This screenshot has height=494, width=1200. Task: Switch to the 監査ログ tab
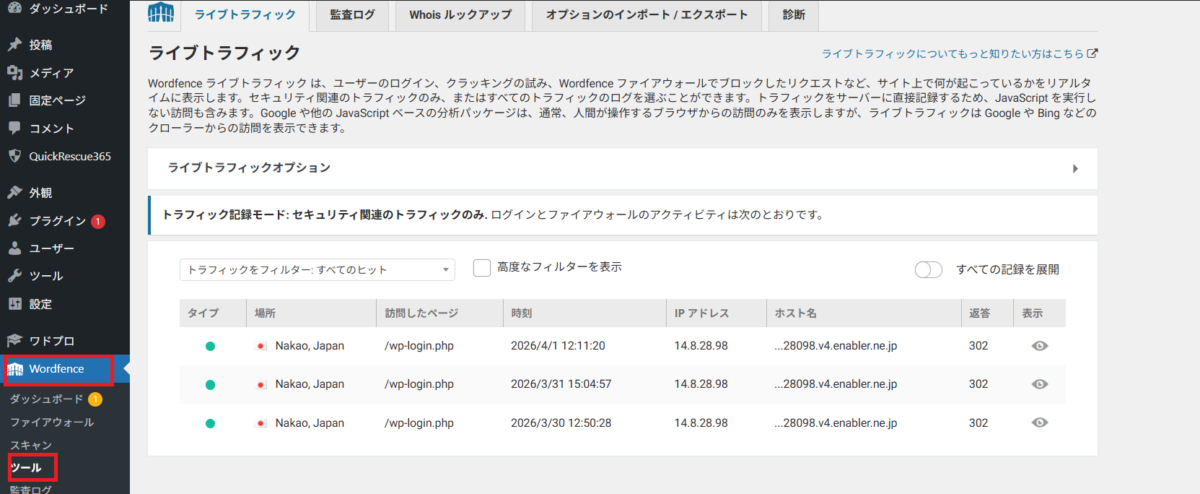coord(353,15)
